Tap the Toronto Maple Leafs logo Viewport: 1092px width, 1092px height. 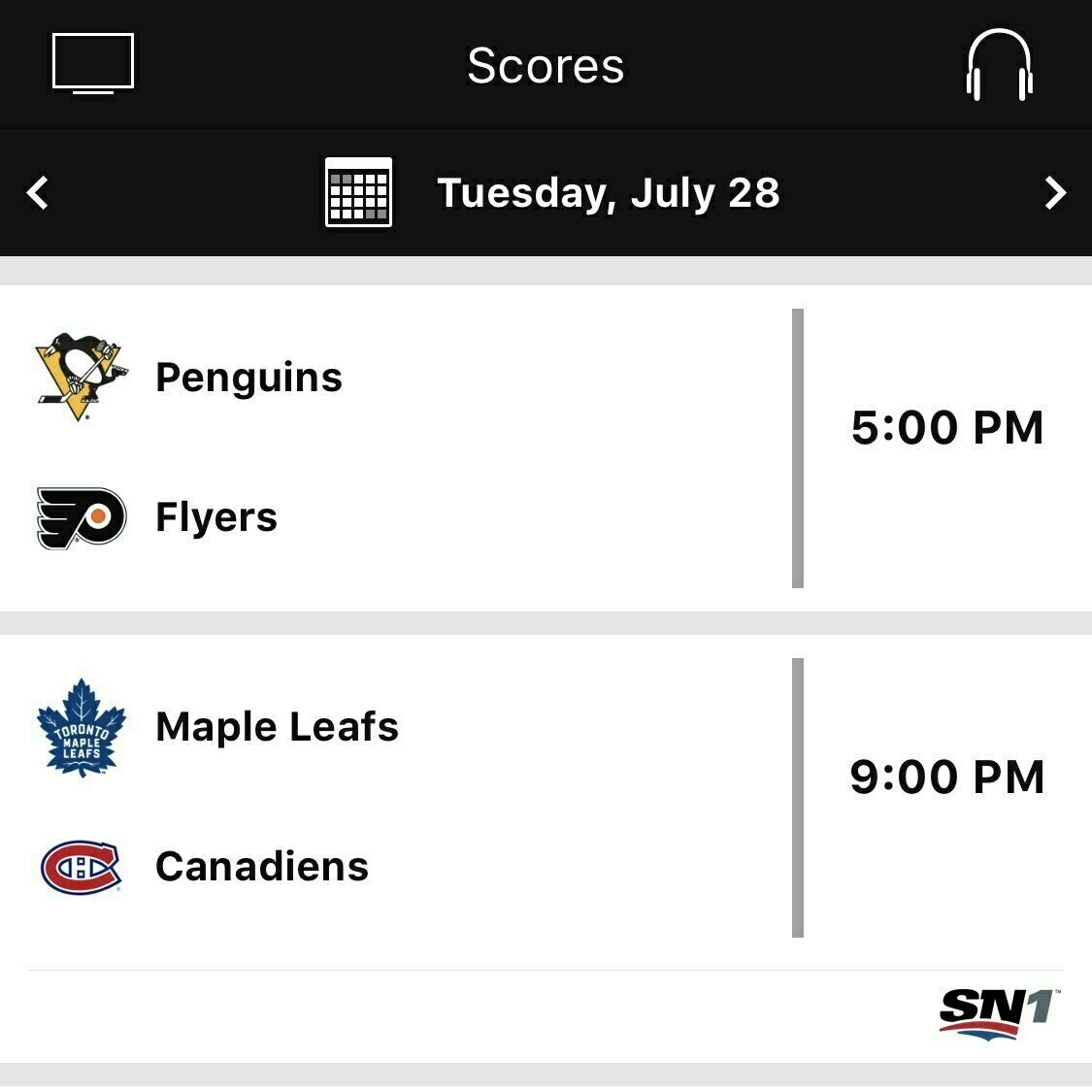tap(81, 727)
